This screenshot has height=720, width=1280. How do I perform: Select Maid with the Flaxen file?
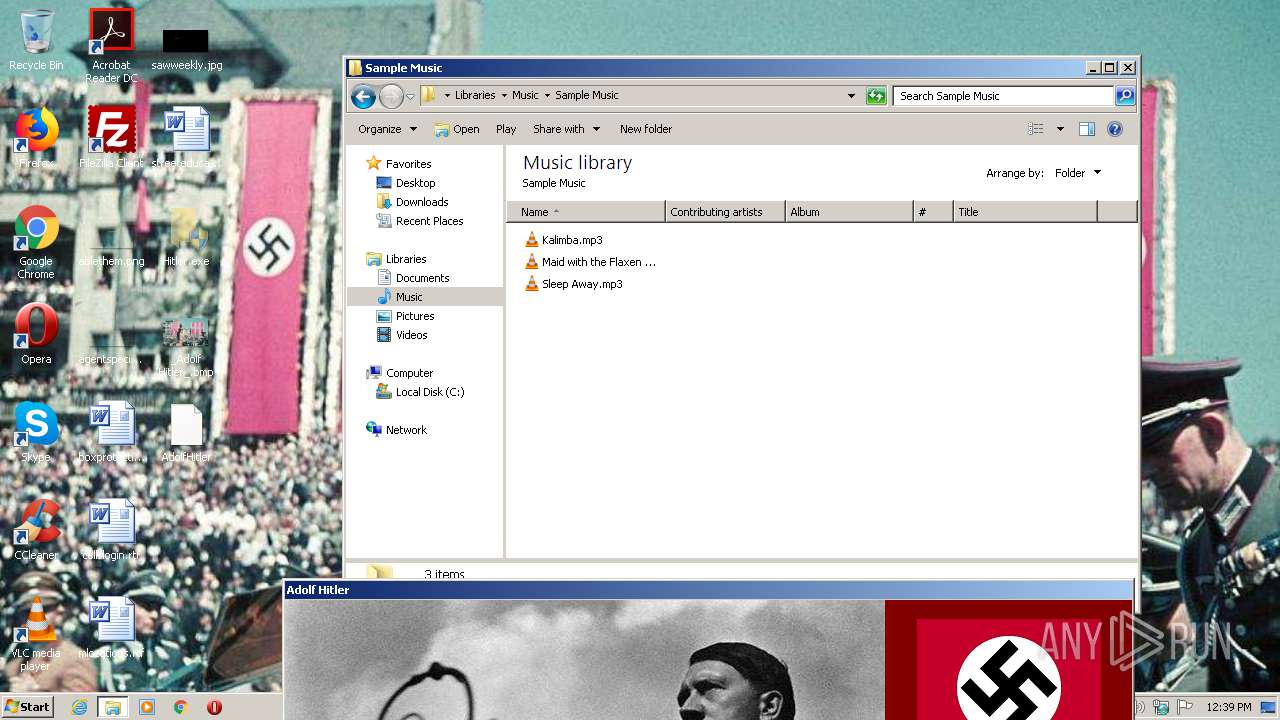pyautogui.click(x=591, y=262)
